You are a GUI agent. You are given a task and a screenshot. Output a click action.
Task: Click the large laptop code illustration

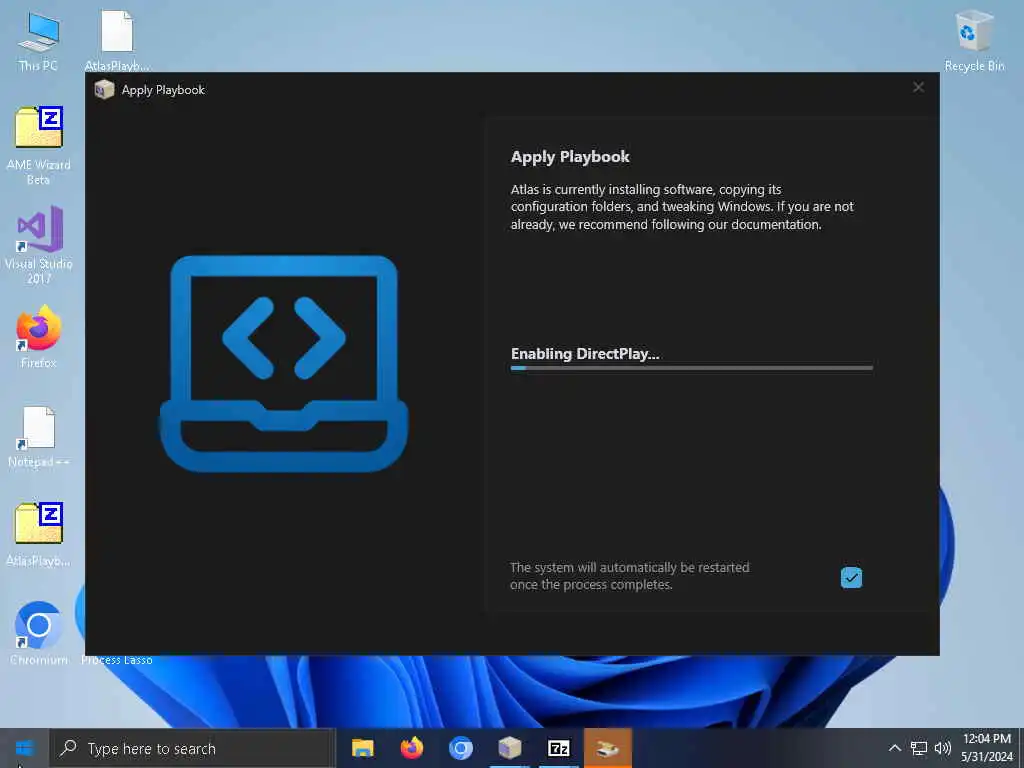click(284, 363)
